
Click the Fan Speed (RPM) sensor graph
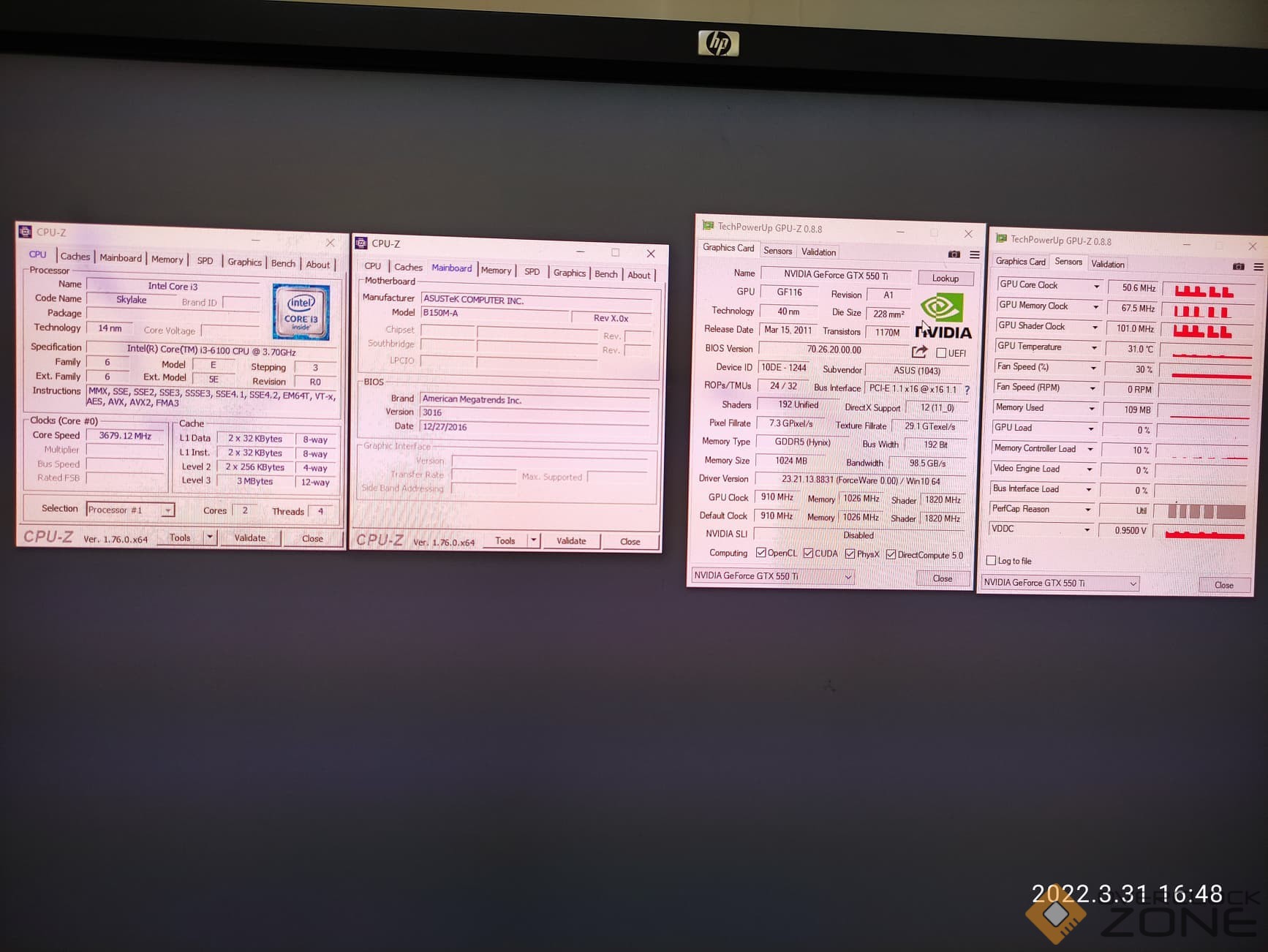[1204, 391]
